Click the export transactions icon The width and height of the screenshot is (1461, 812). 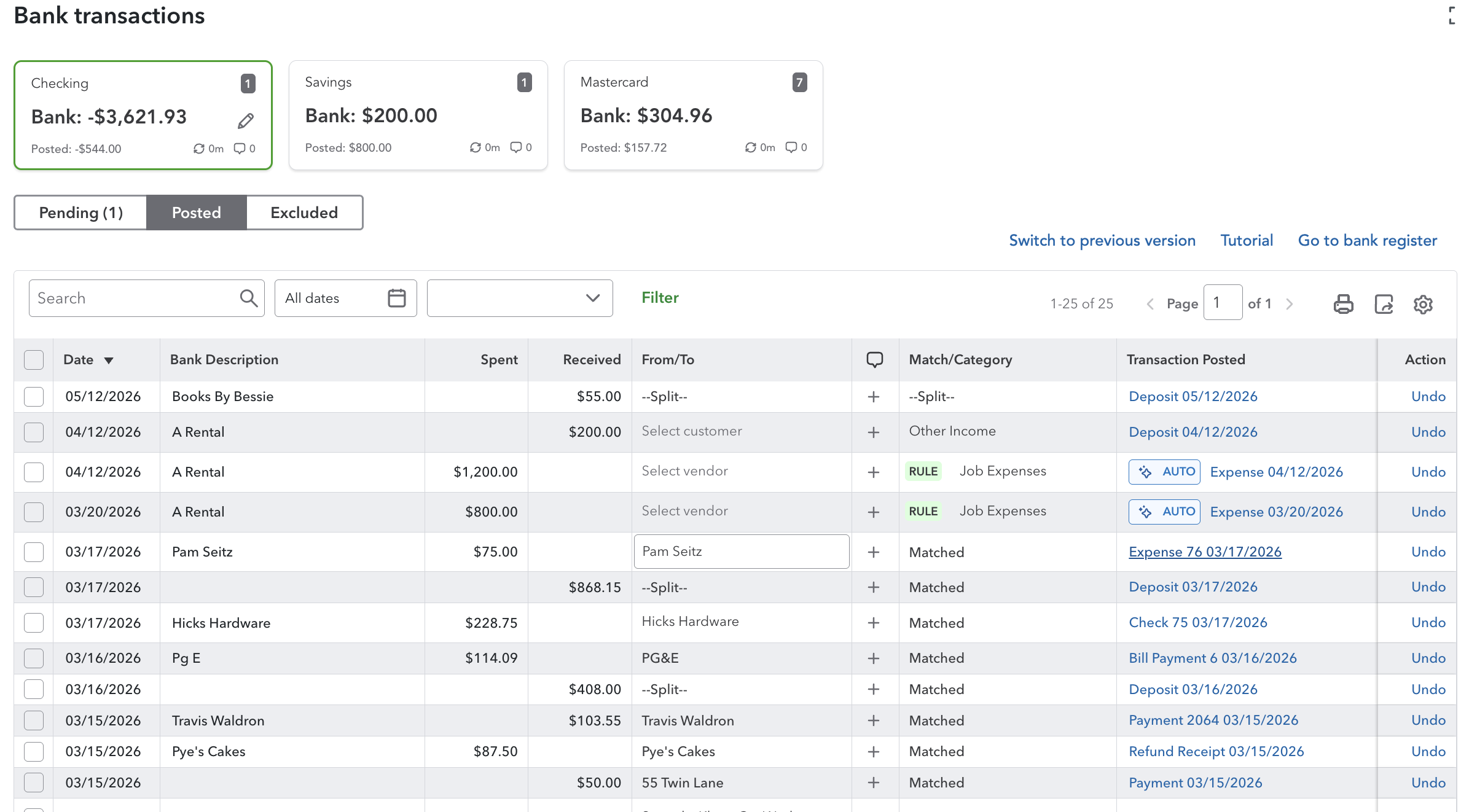click(x=1383, y=303)
